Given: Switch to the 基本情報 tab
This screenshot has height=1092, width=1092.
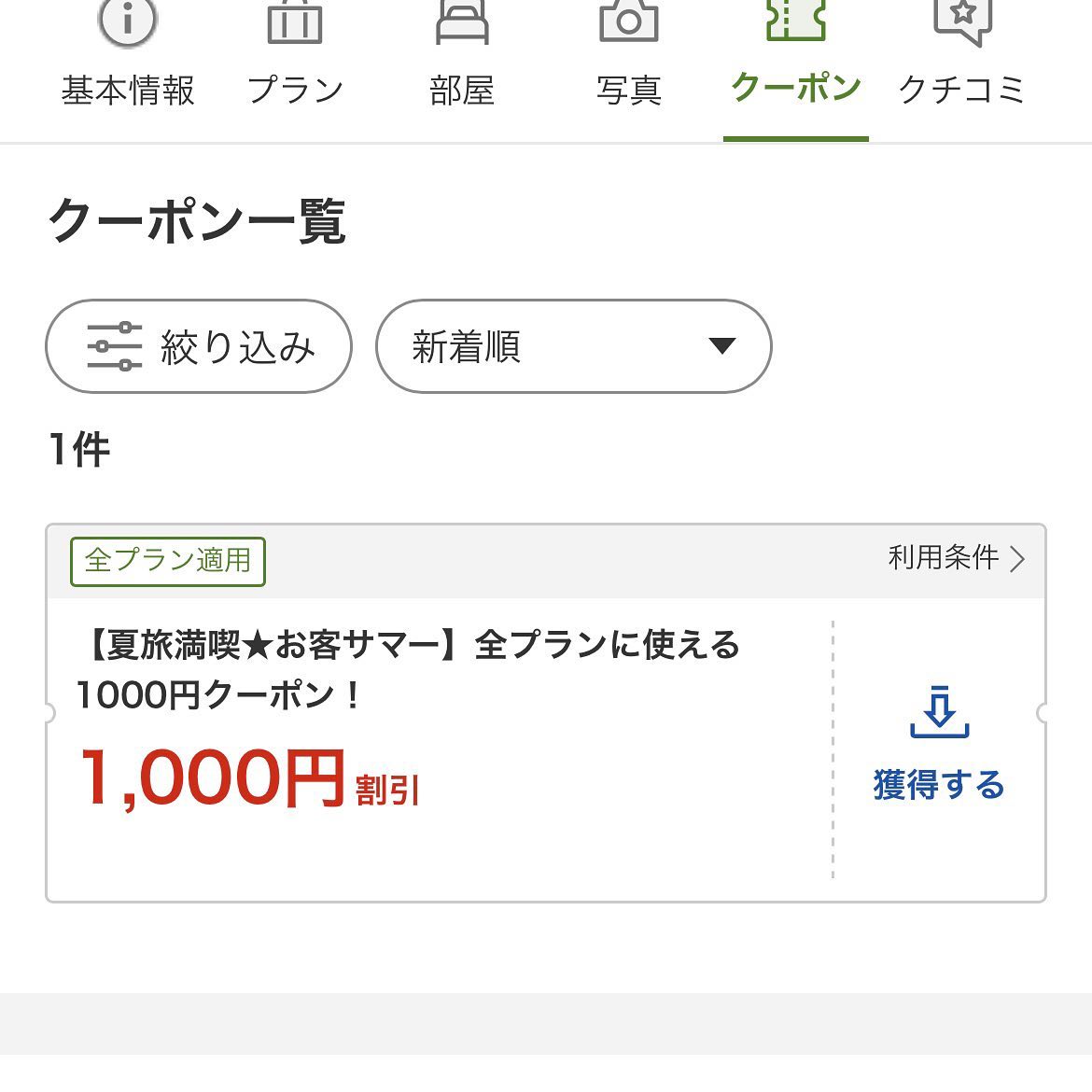Looking at the screenshot, I should (128, 91).
